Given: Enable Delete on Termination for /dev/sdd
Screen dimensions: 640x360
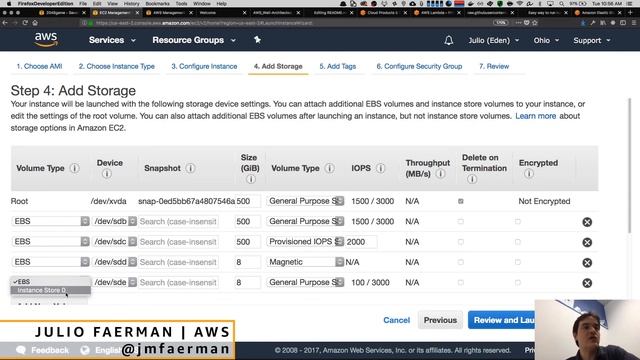Looking at the screenshot, I should tap(460, 262).
